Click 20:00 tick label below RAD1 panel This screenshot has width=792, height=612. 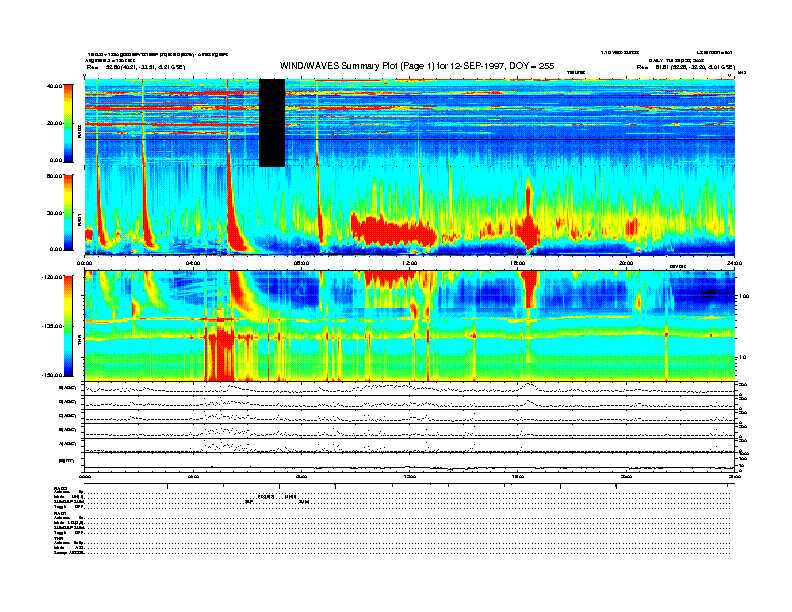click(626, 263)
